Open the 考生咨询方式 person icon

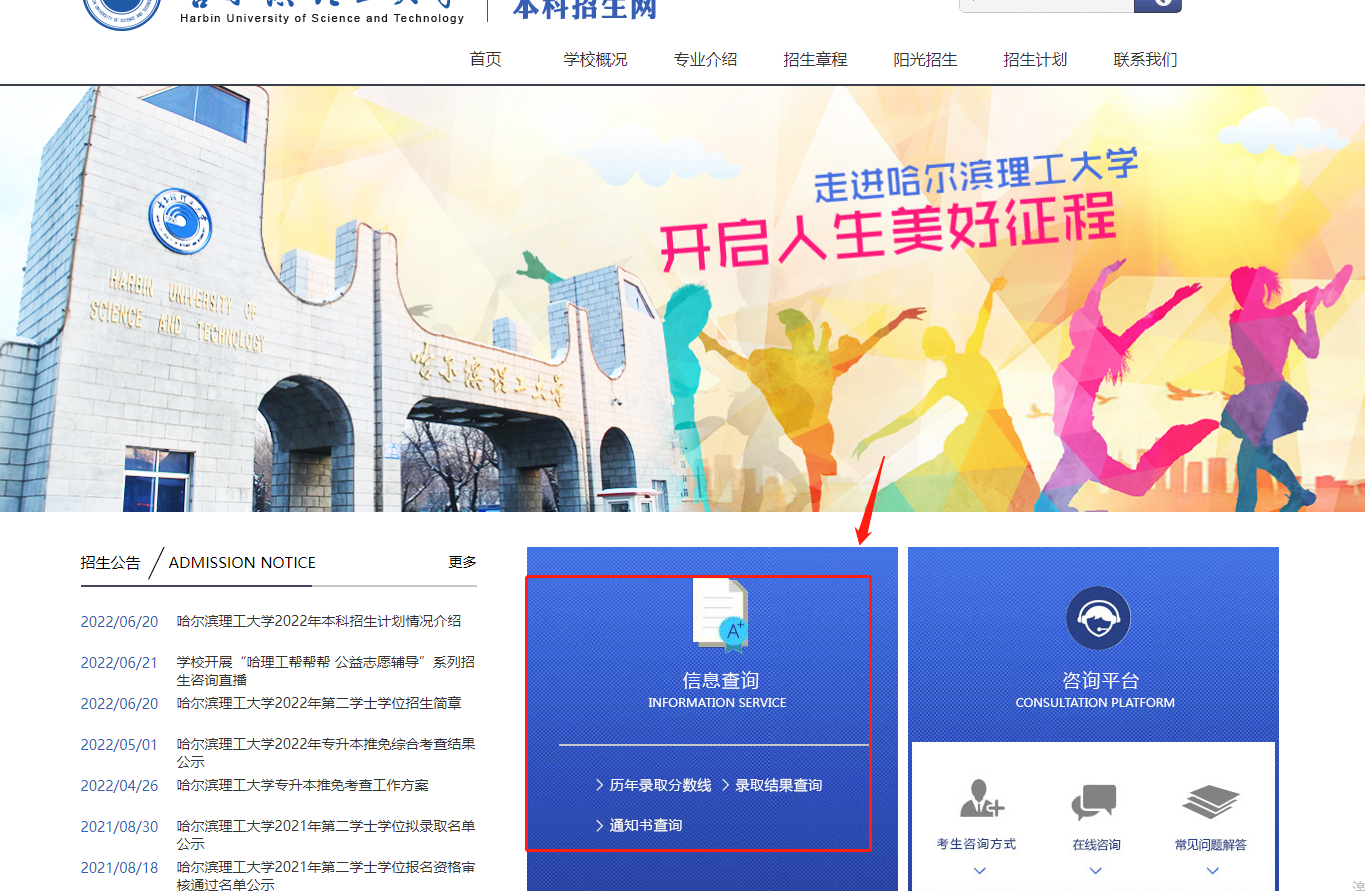point(981,799)
